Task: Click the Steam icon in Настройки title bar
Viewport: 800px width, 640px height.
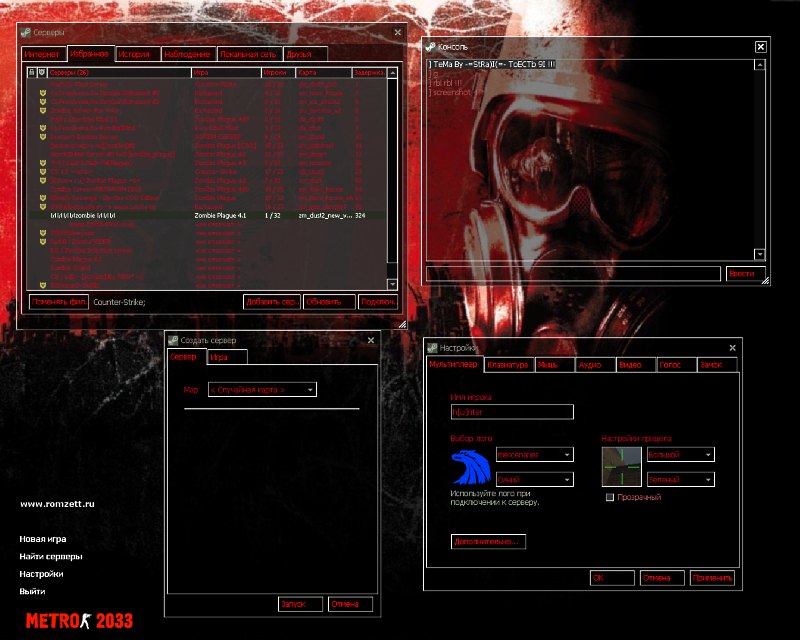Action: 432,348
